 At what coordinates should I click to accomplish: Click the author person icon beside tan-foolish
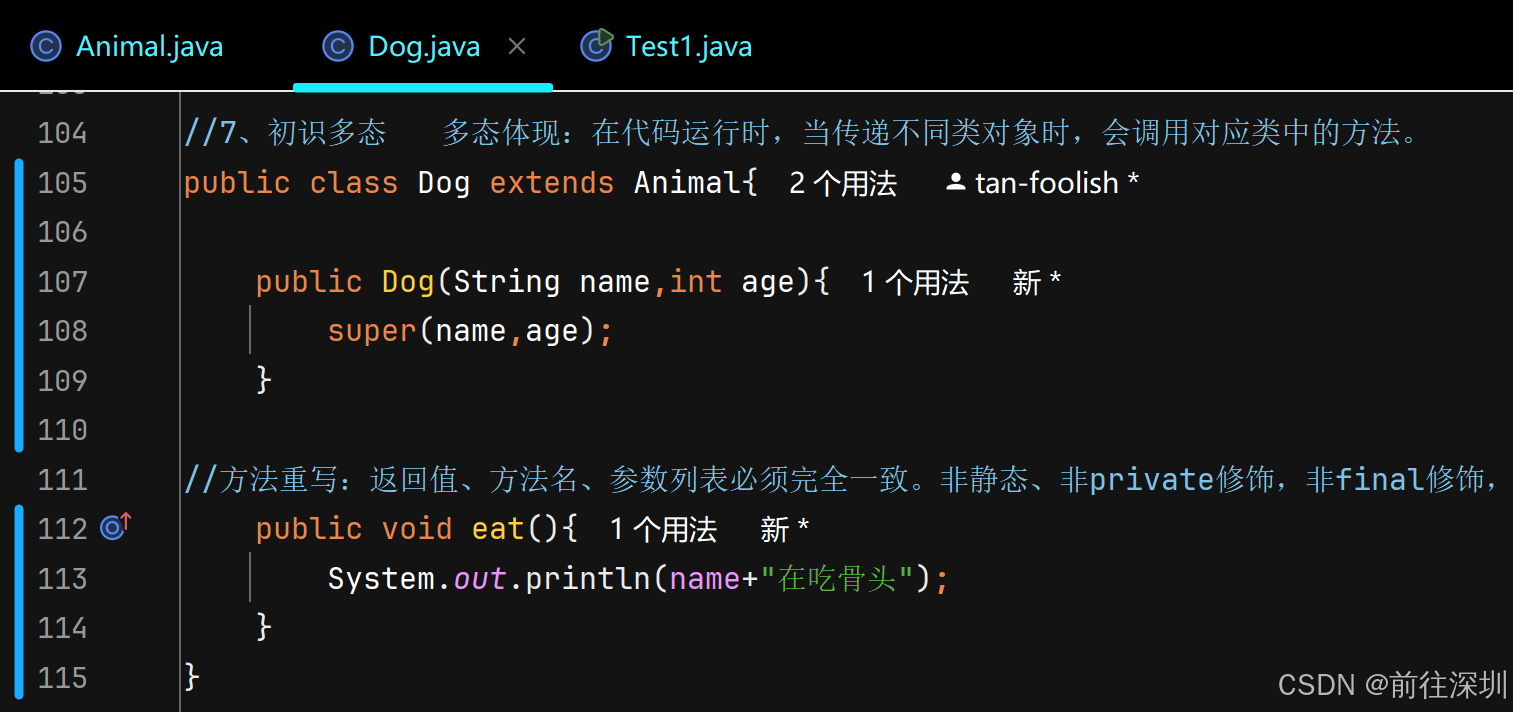pos(956,182)
